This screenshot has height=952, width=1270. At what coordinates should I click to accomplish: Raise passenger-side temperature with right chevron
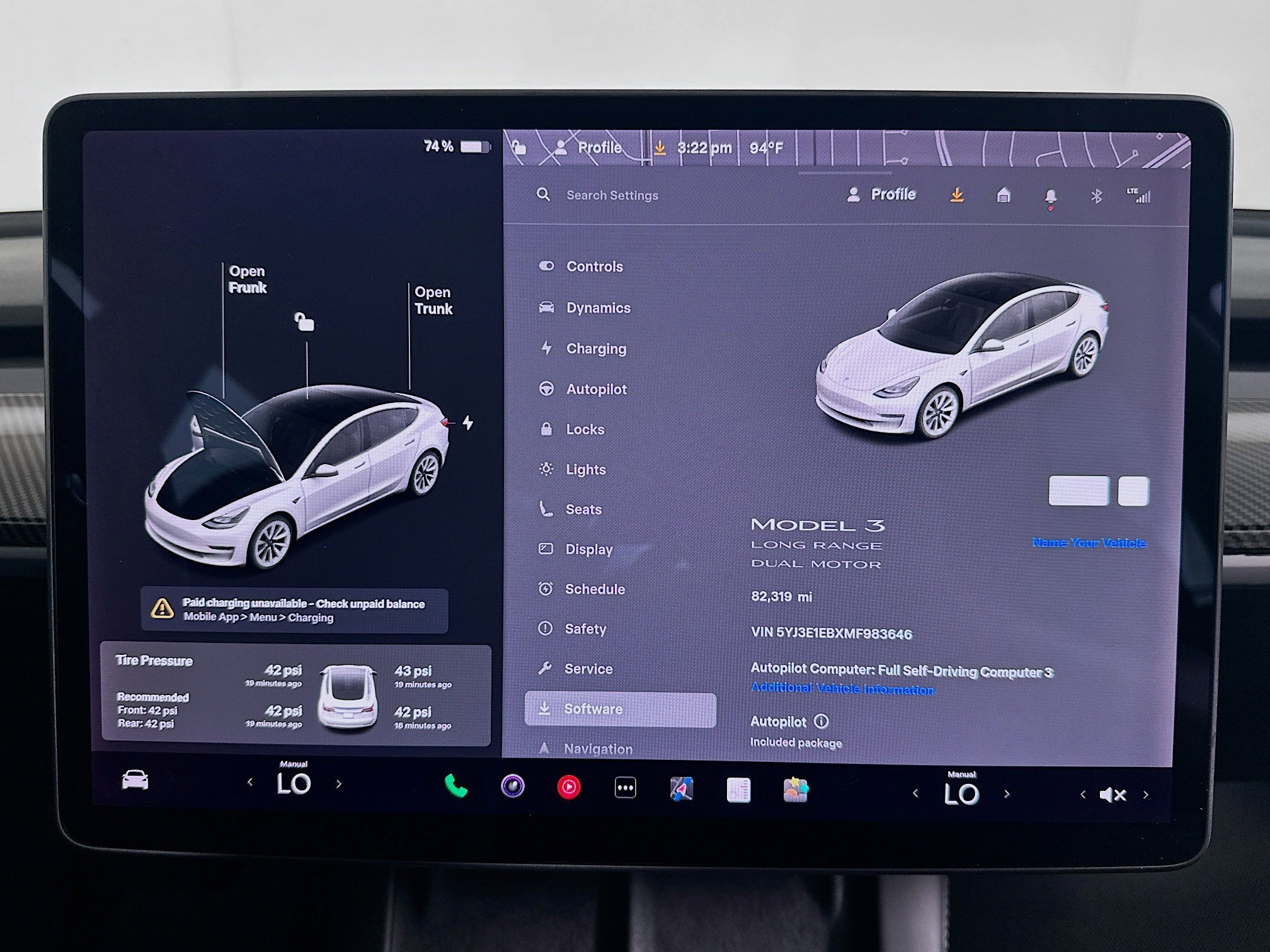tap(1007, 794)
